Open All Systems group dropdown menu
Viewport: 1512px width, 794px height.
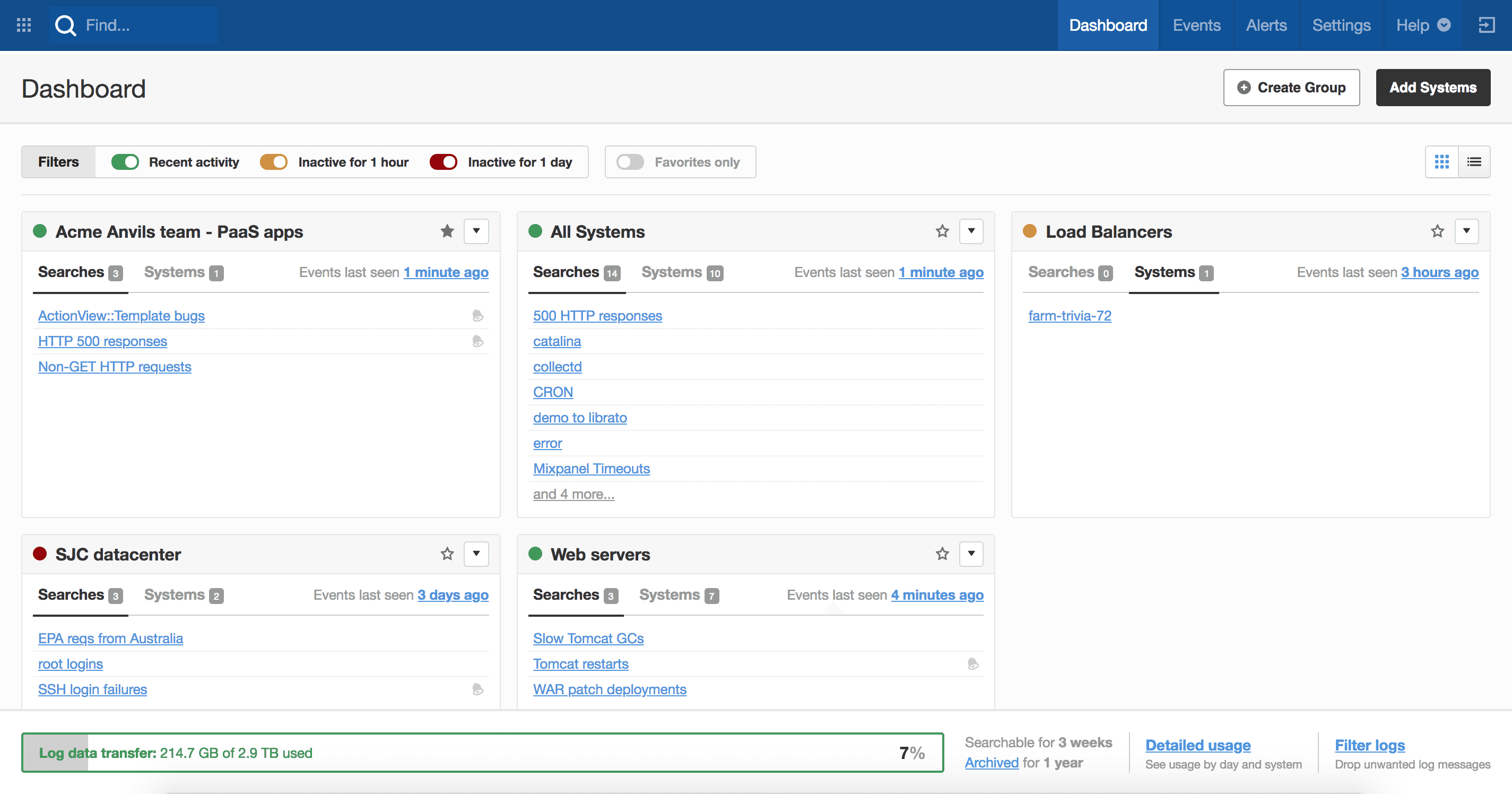[x=971, y=231]
